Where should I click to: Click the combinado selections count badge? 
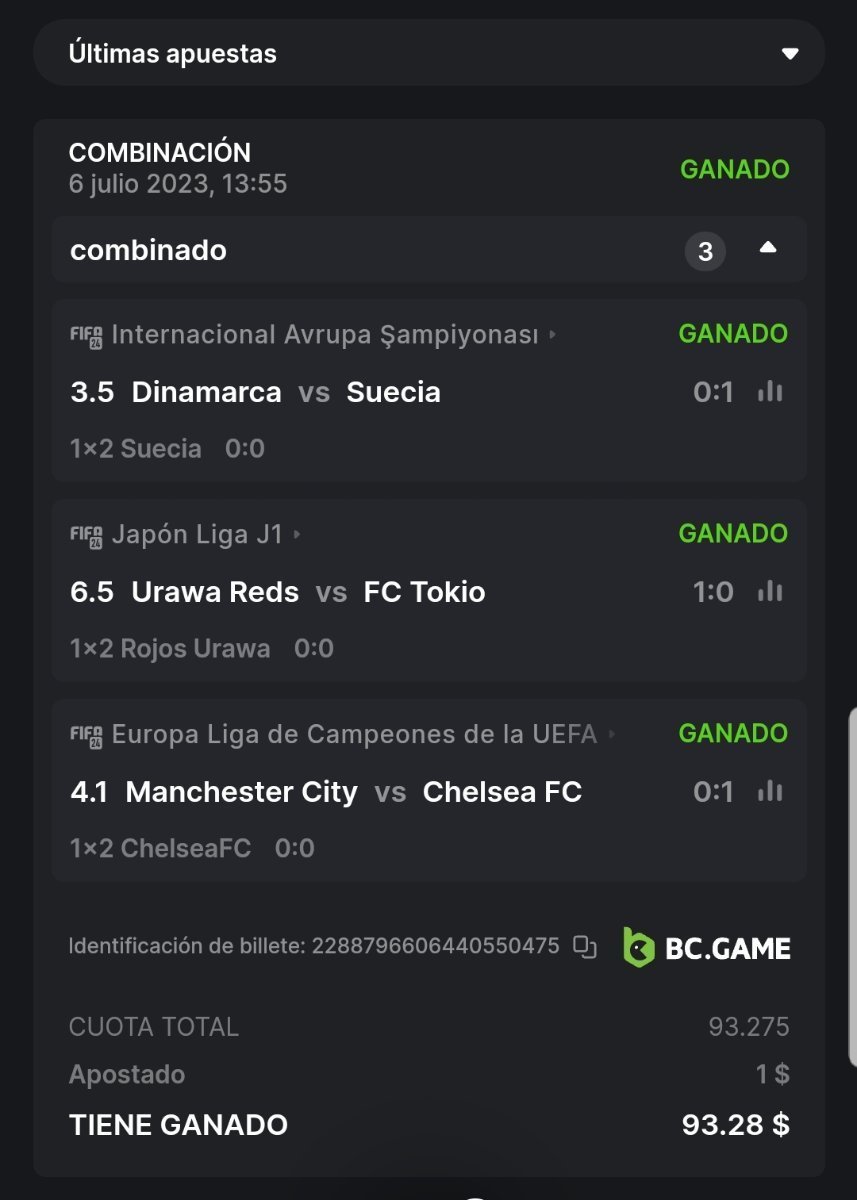[705, 251]
